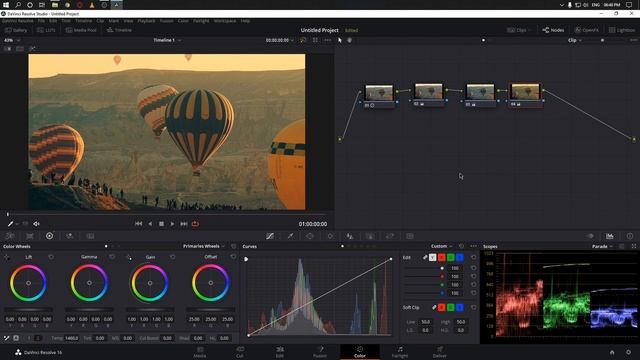Toggle the green curve edit channel
Viewport: 640px width, 360px height.
[451, 257]
